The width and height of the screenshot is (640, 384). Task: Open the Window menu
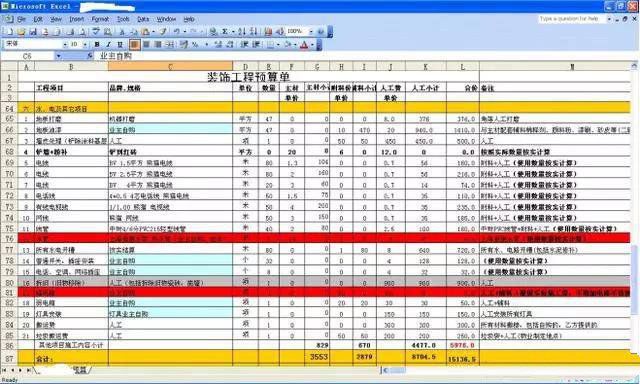166,19
